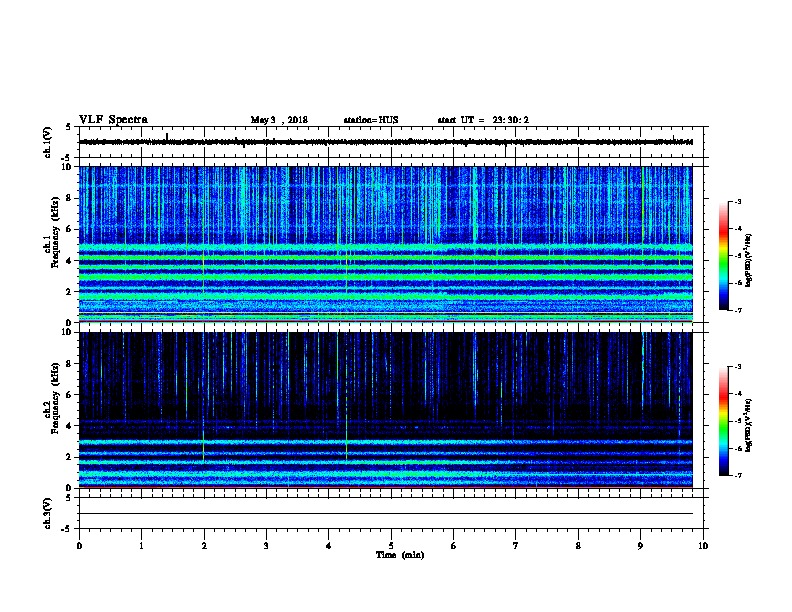Select the date text "May 3, 2018"
This screenshot has width=792, height=612.
pos(279,120)
